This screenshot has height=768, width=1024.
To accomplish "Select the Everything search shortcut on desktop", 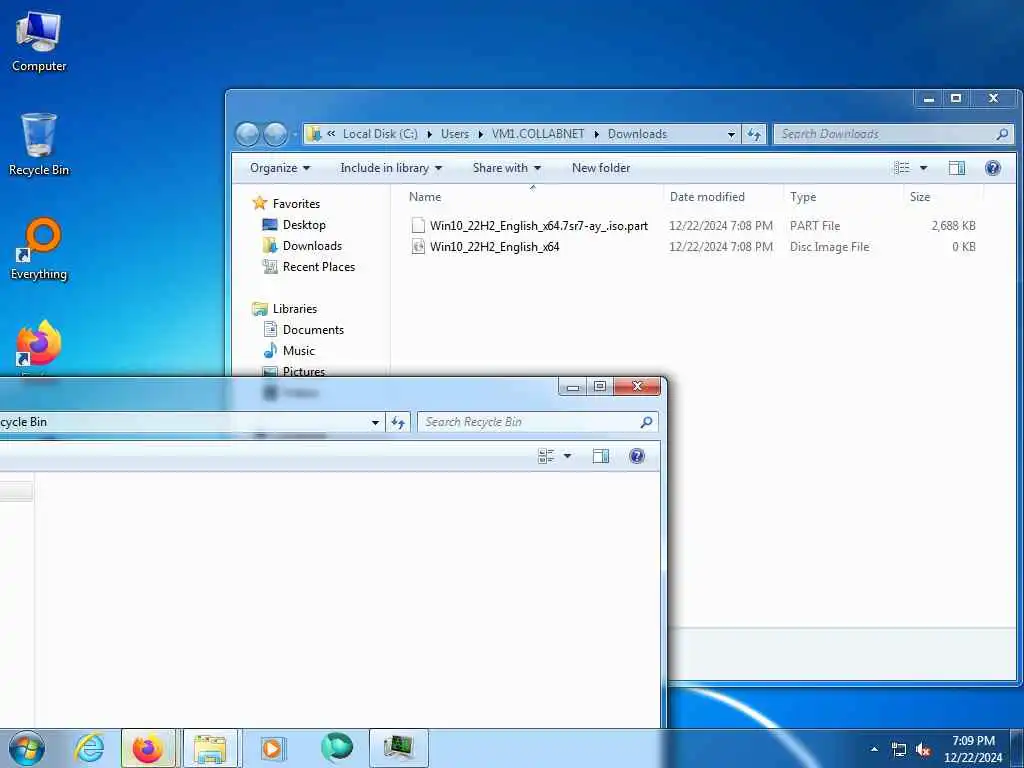I will [39, 249].
